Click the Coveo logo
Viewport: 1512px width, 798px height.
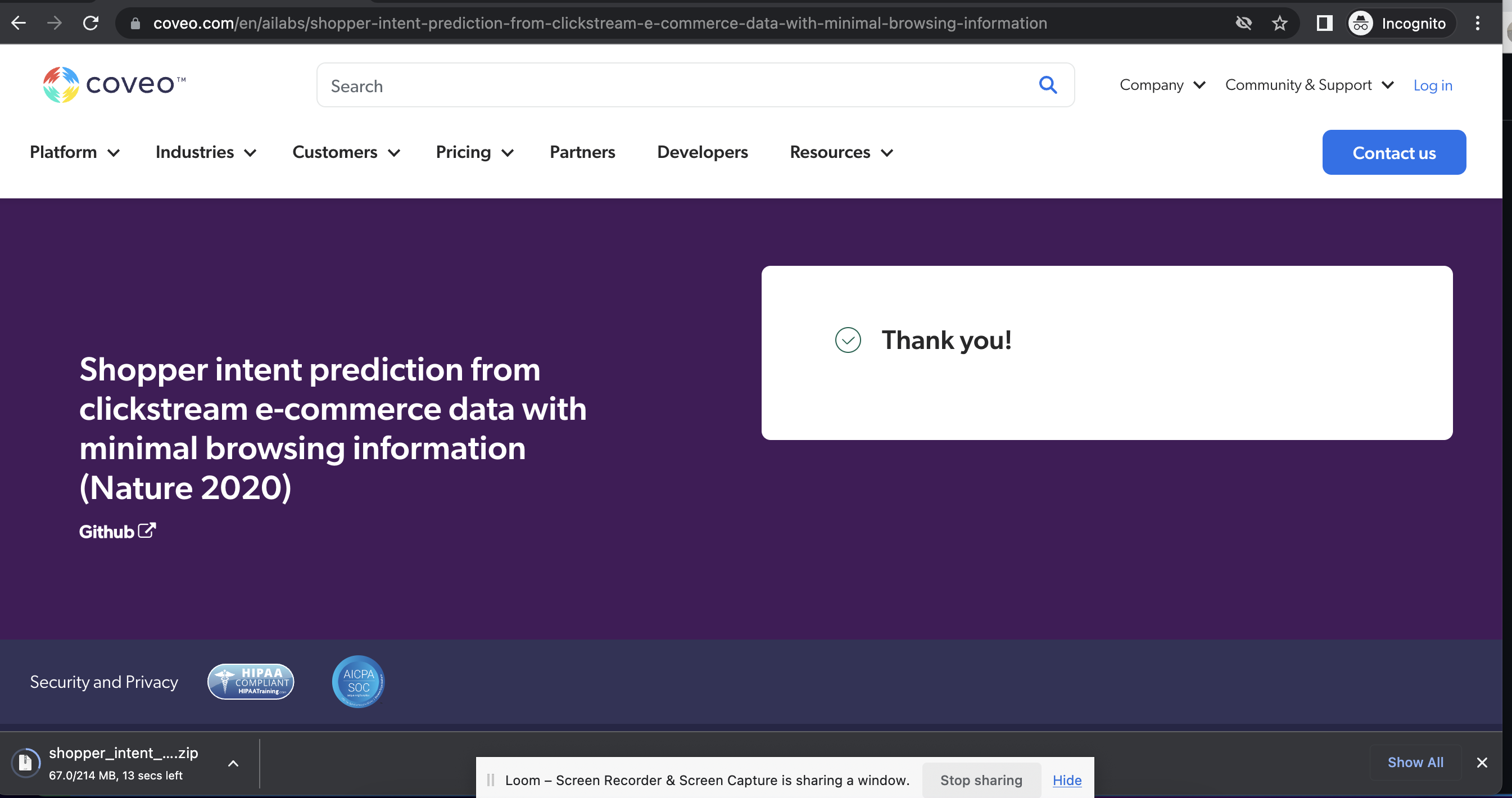coord(114,84)
